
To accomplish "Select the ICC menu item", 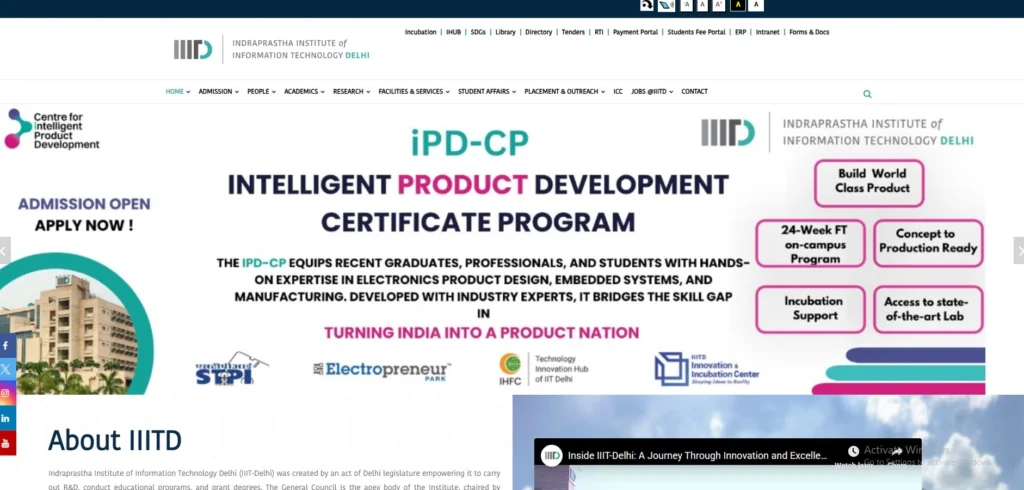I will (x=618, y=92).
